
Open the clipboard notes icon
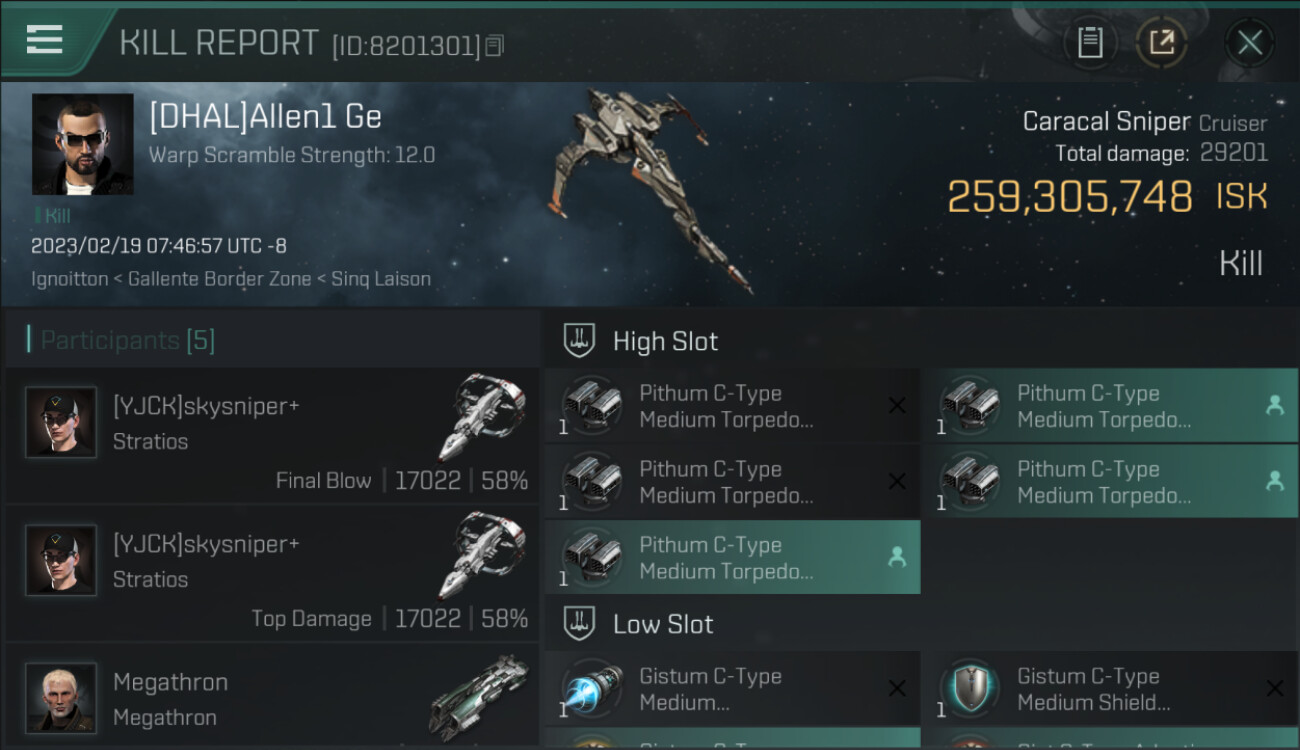pyautogui.click(x=1090, y=42)
